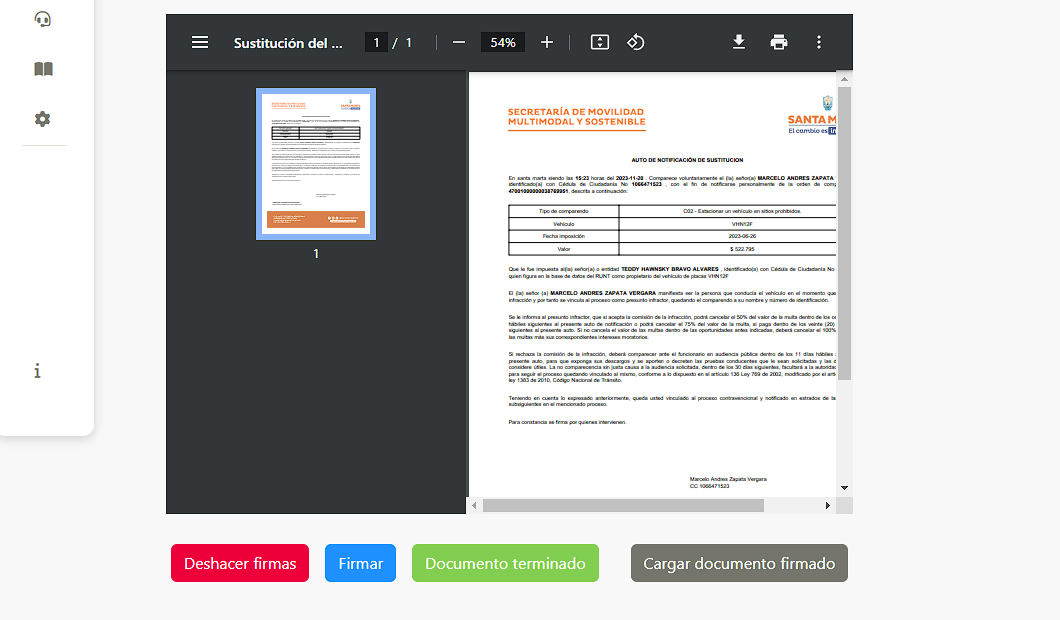Screen dimensions: 1060x620
Task: Click the horizontal scrollbar right arrow
Action: pos(827,506)
